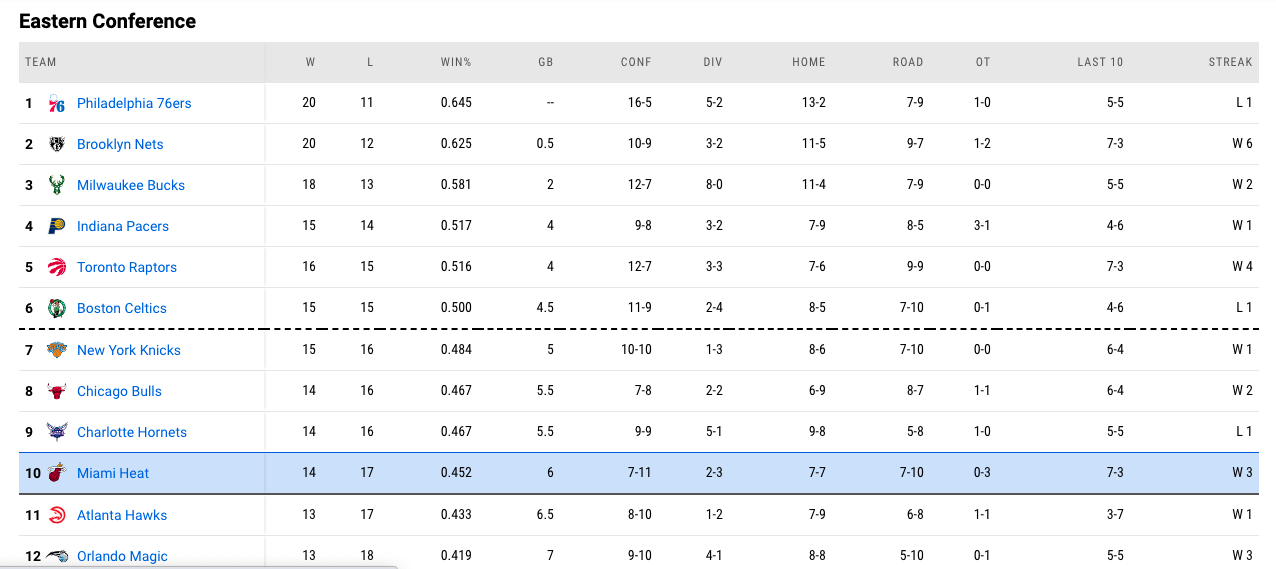This screenshot has width=1276, height=569.
Task: Click the Brooklyn Nets team logo
Action: (57, 144)
